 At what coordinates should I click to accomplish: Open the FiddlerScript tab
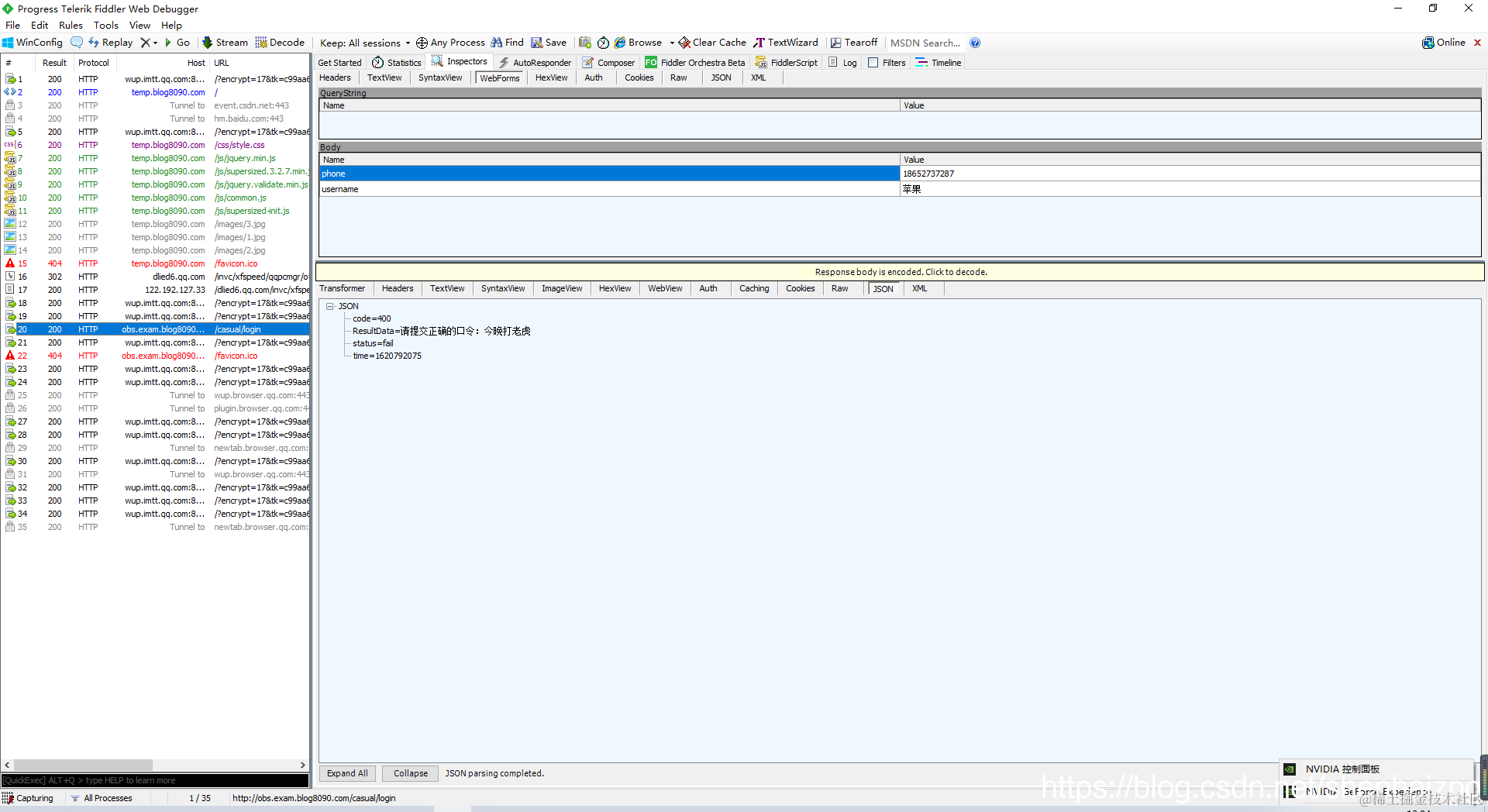786,63
